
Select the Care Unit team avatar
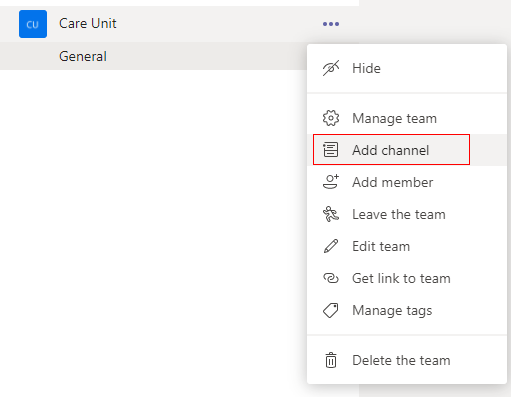[x=33, y=24]
